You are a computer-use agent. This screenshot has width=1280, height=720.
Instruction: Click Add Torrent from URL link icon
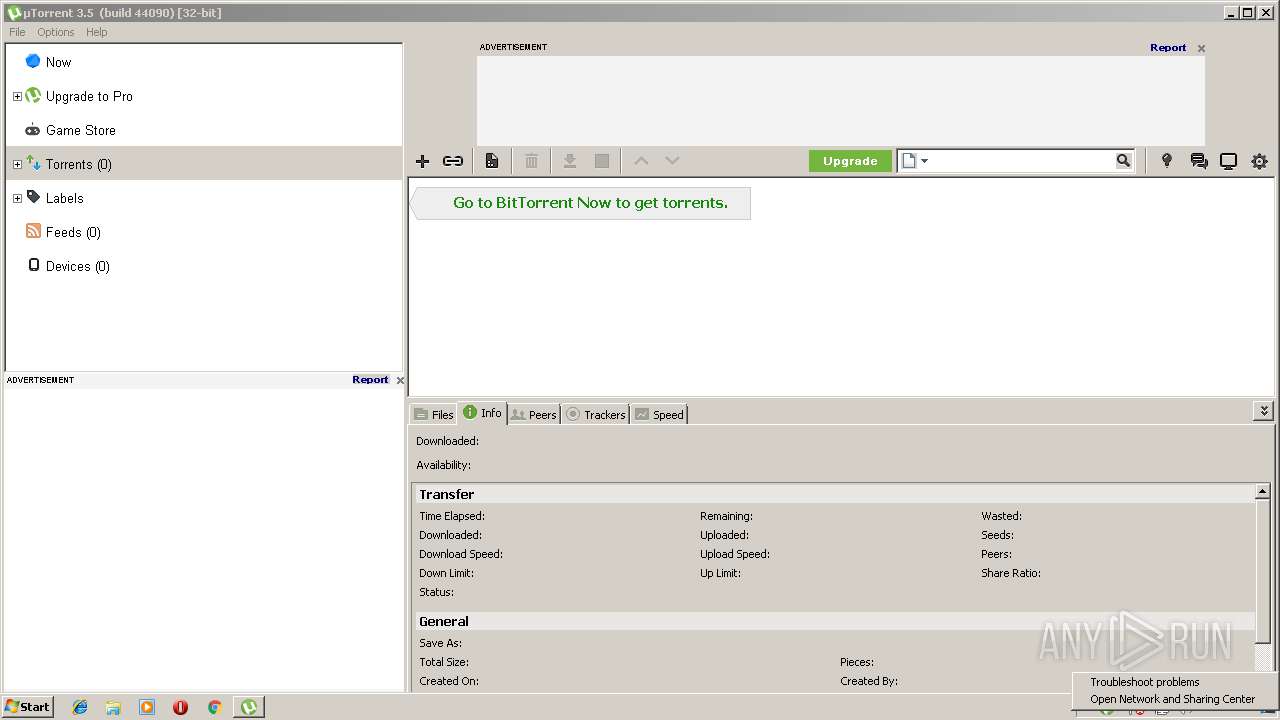click(453, 161)
